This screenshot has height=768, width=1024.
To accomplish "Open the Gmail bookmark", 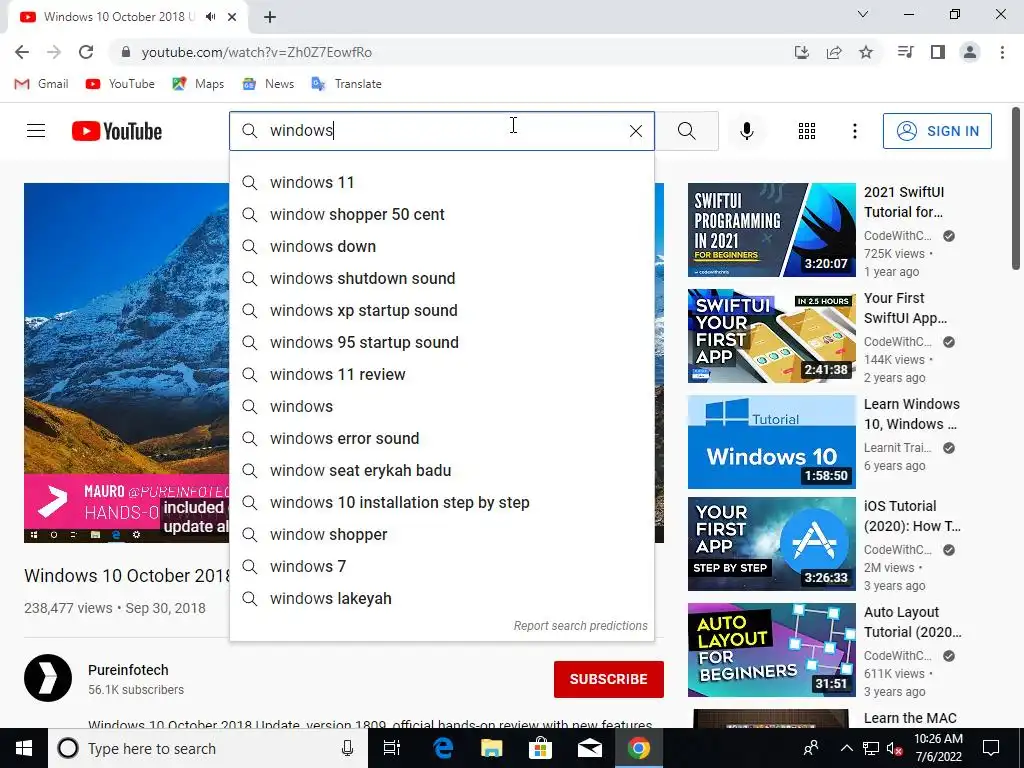I will pyautogui.click(x=42, y=84).
